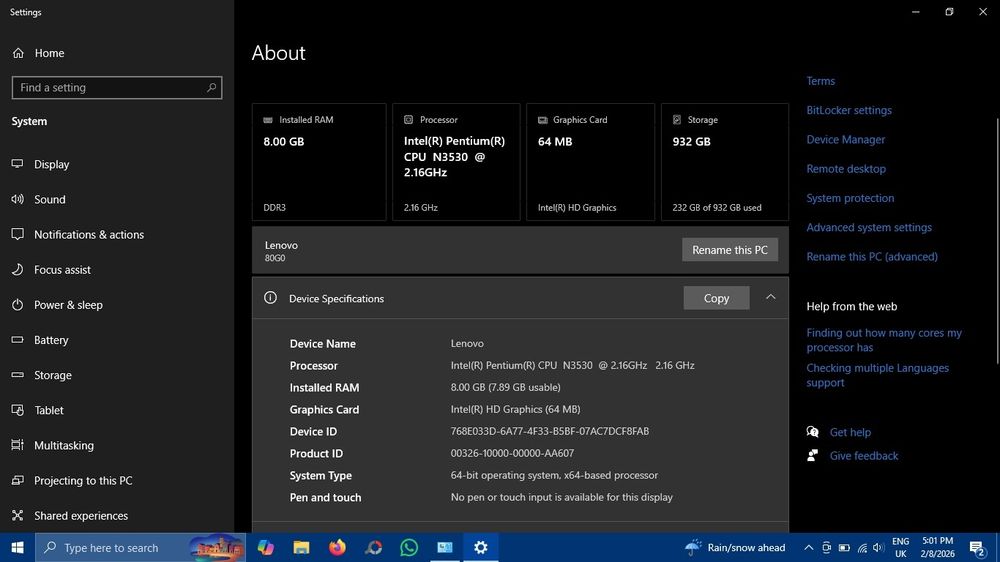Screen dimensions: 1000x562
Task: Open Checking multiple Languages support link
Action: tap(878, 375)
